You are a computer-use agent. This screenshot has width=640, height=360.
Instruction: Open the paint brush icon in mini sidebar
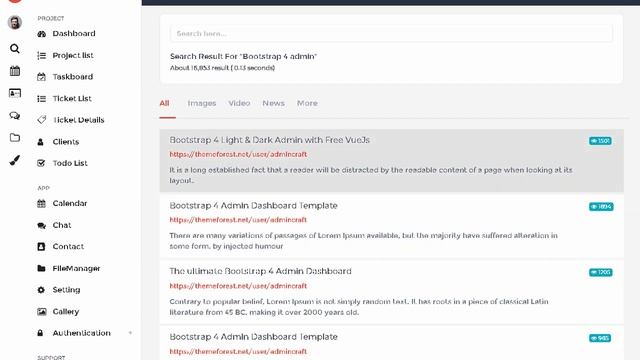(15, 160)
